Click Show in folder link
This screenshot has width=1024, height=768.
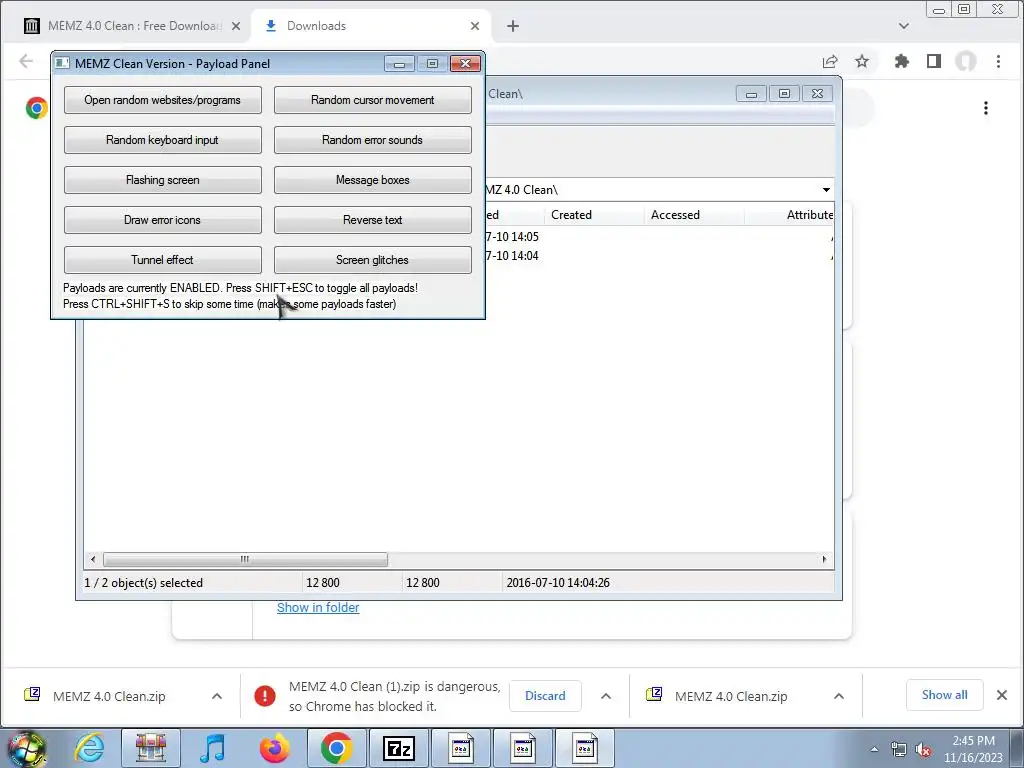pyautogui.click(x=318, y=608)
